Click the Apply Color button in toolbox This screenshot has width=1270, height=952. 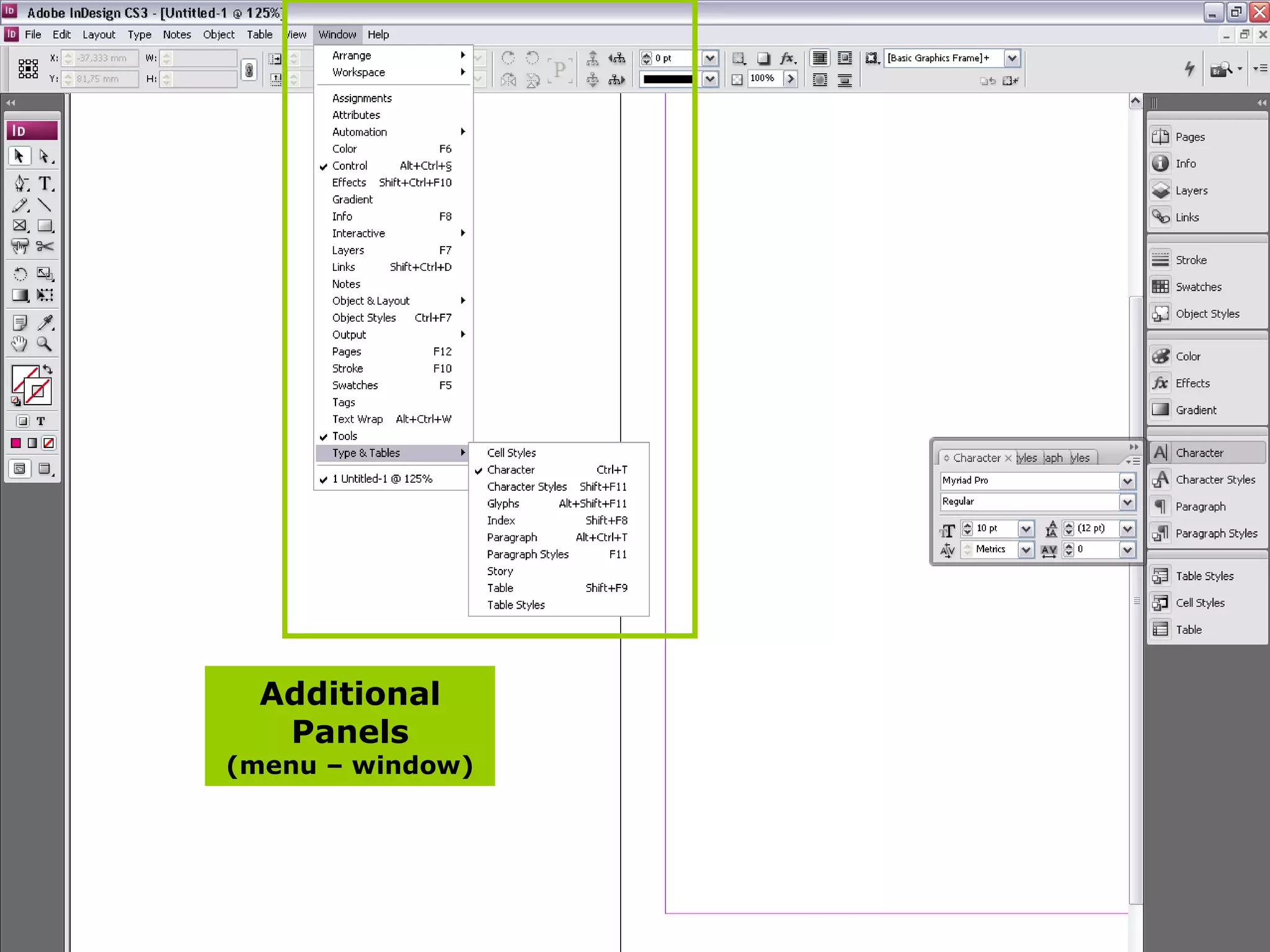[x=16, y=443]
